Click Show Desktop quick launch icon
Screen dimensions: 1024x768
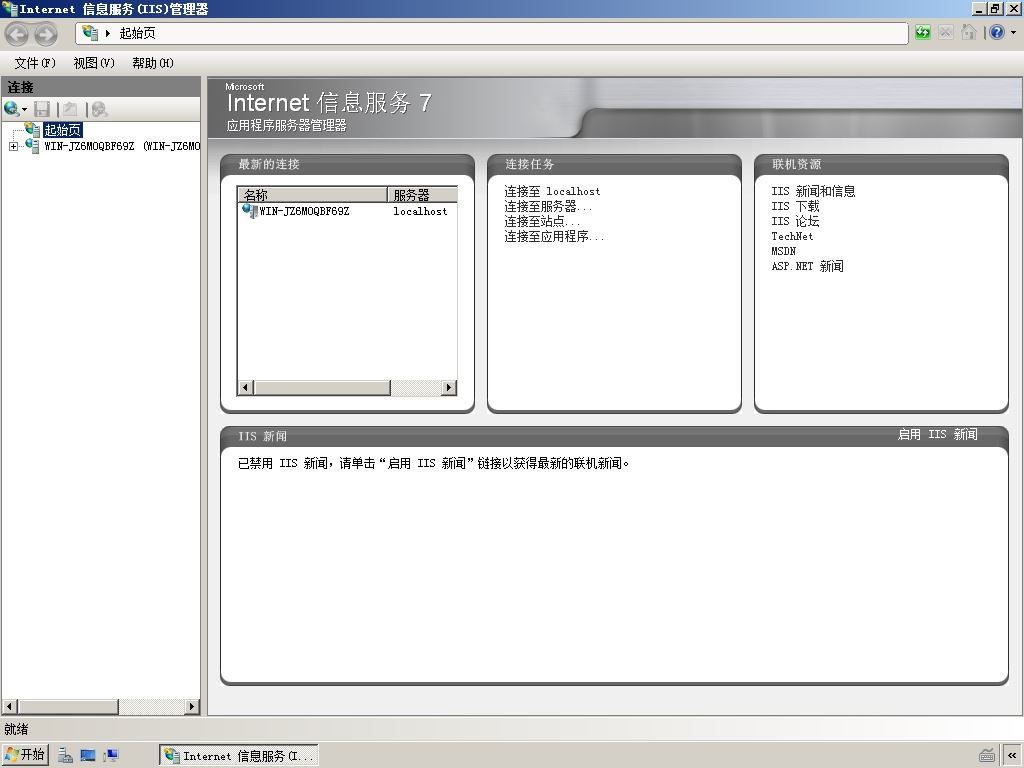(x=88, y=756)
